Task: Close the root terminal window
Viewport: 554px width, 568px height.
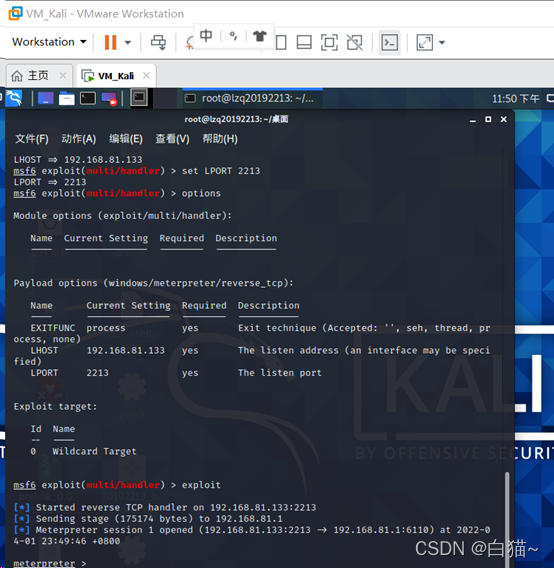Action: [504, 119]
